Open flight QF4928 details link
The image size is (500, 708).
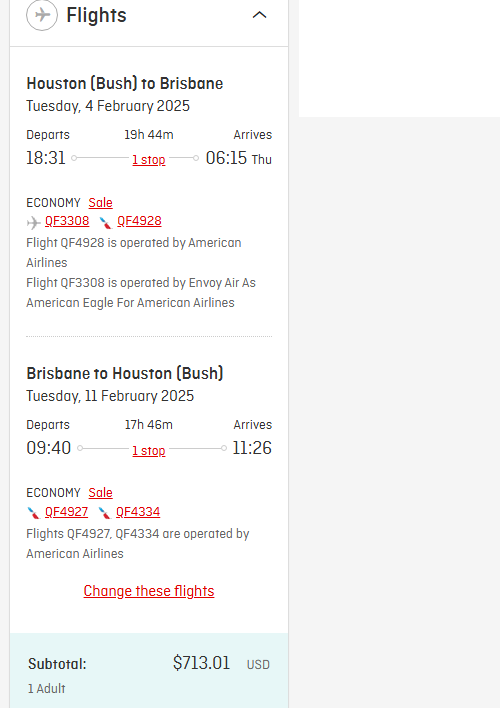pos(139,221)
